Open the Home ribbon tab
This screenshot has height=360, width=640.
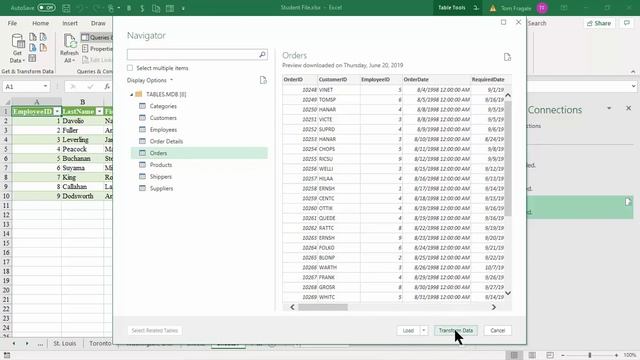point(40,23)
